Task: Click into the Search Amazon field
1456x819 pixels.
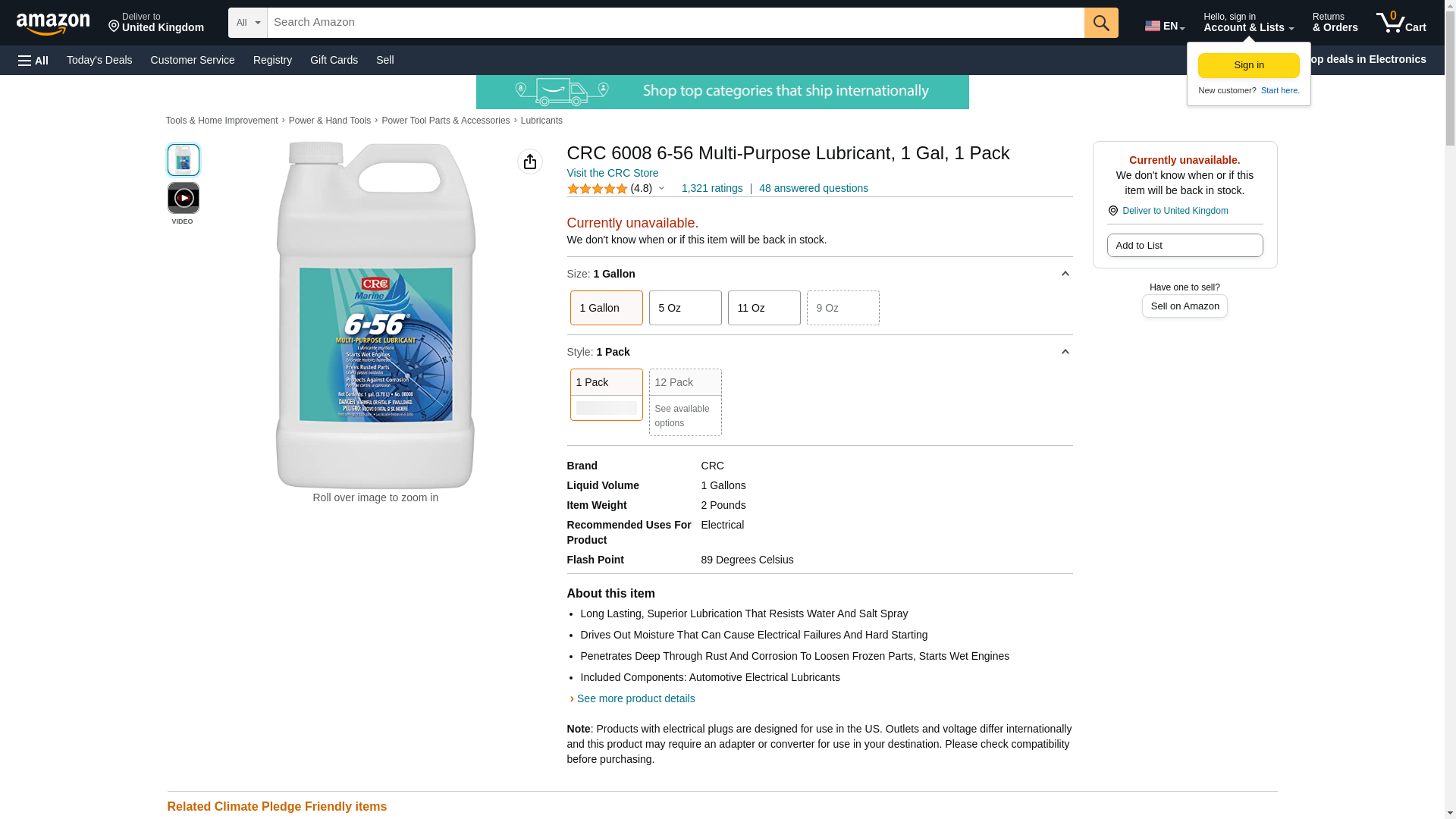Action: 676,23
